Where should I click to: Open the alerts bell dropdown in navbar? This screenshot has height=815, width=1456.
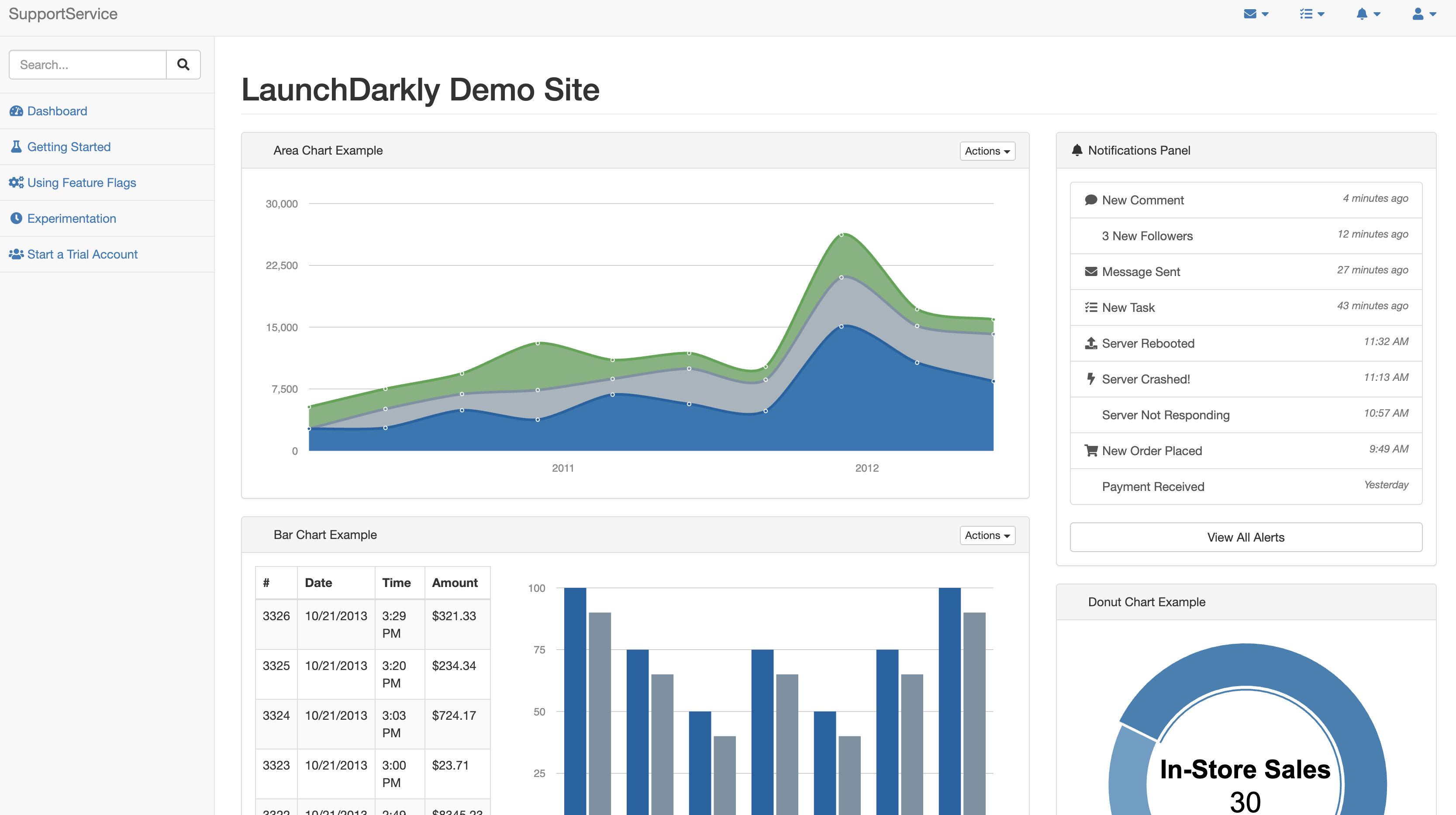[x=1368, y=14]
